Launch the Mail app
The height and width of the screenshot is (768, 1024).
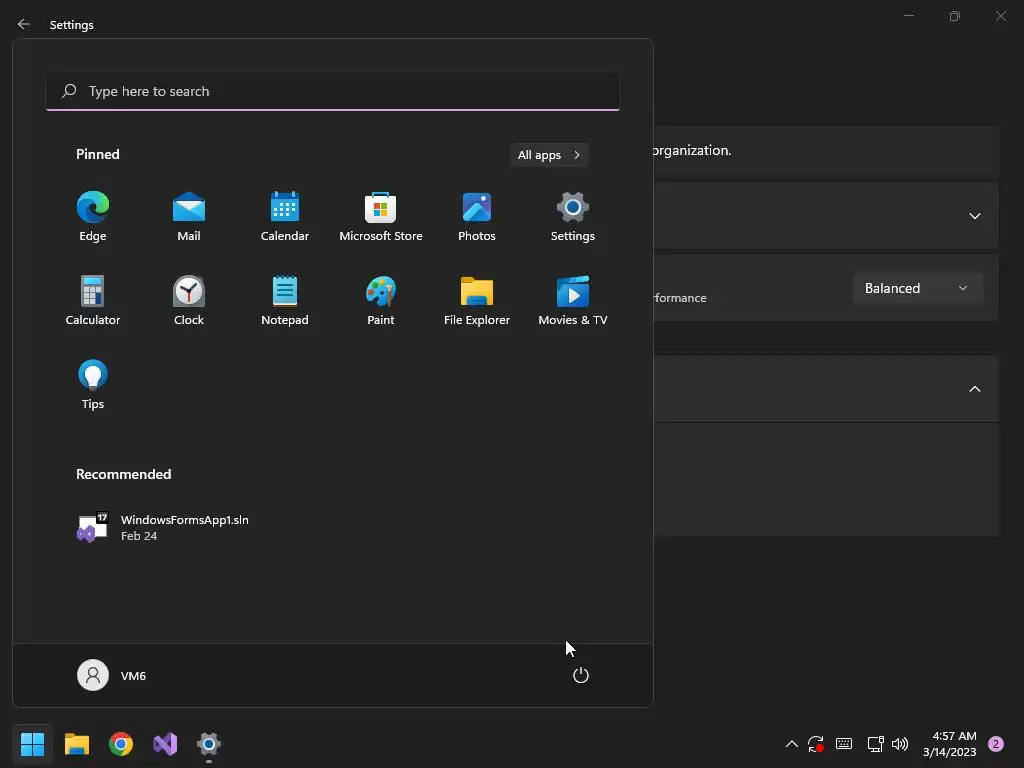(x=189, y=217)
